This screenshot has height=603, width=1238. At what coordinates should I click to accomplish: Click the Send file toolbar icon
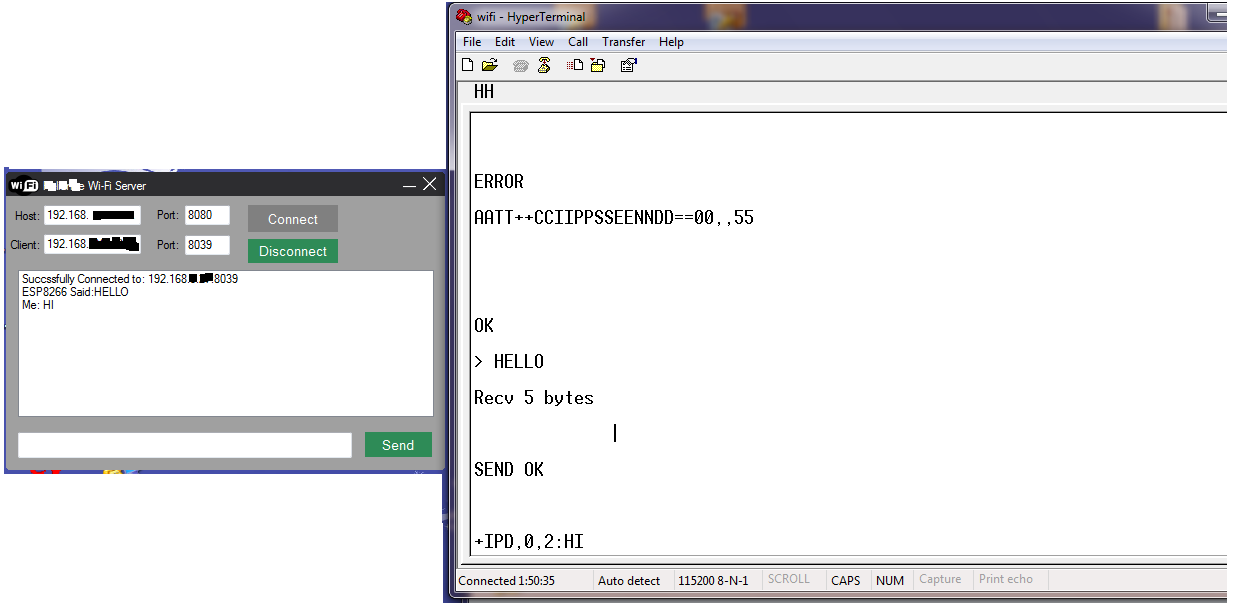pyautogui.click(x=575, y=65)
